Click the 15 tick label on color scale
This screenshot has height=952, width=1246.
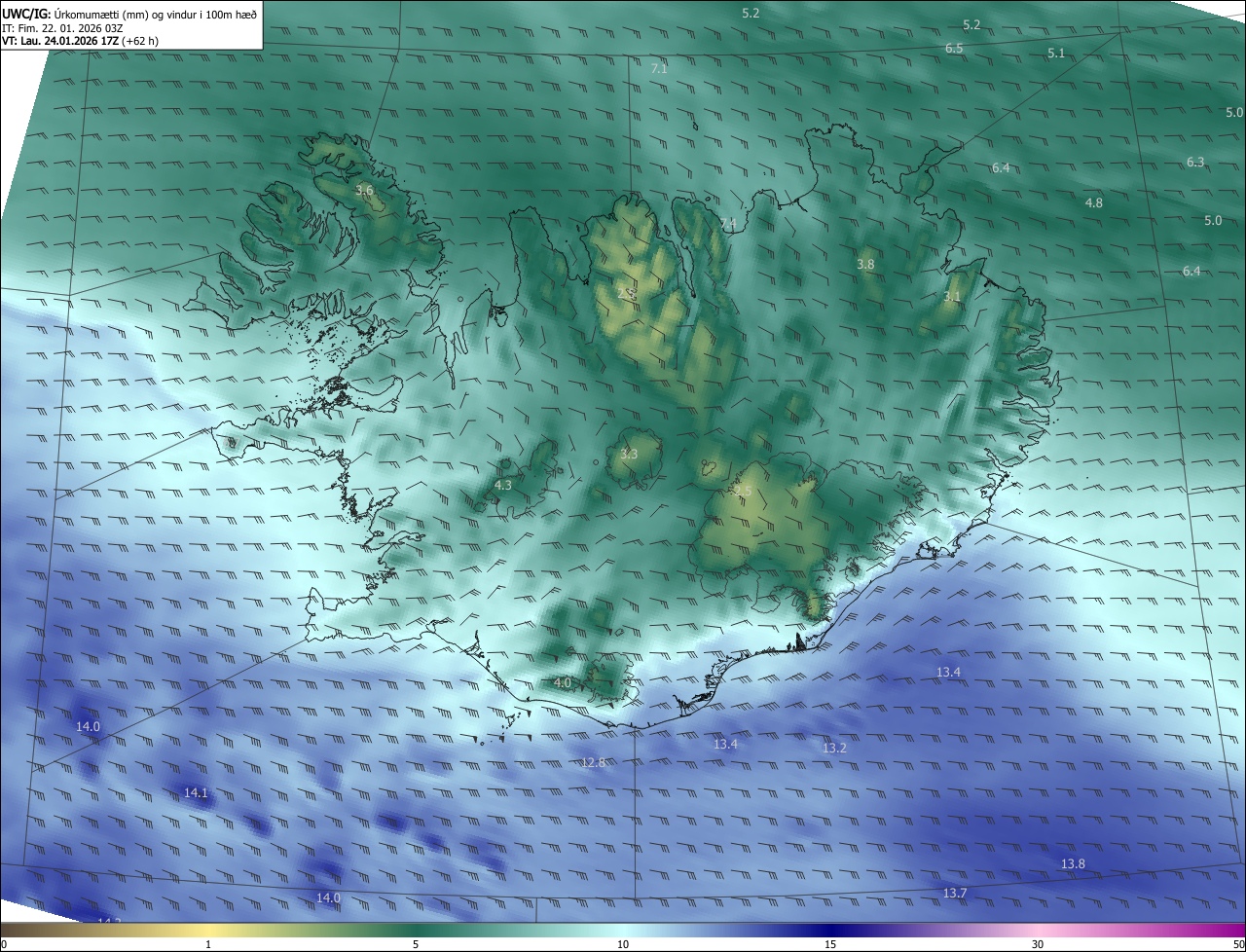tap(830, 944)
